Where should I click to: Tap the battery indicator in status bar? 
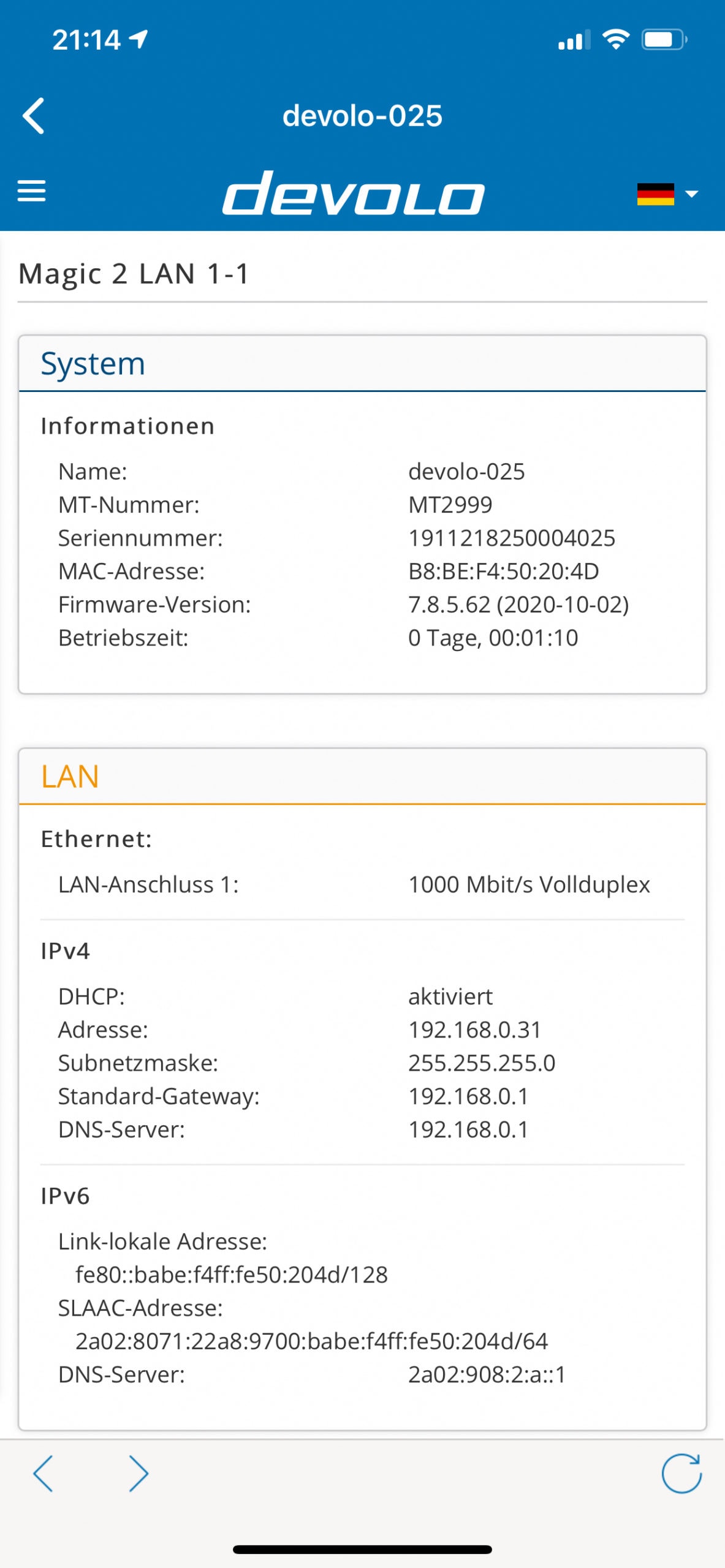coord(664,40)
